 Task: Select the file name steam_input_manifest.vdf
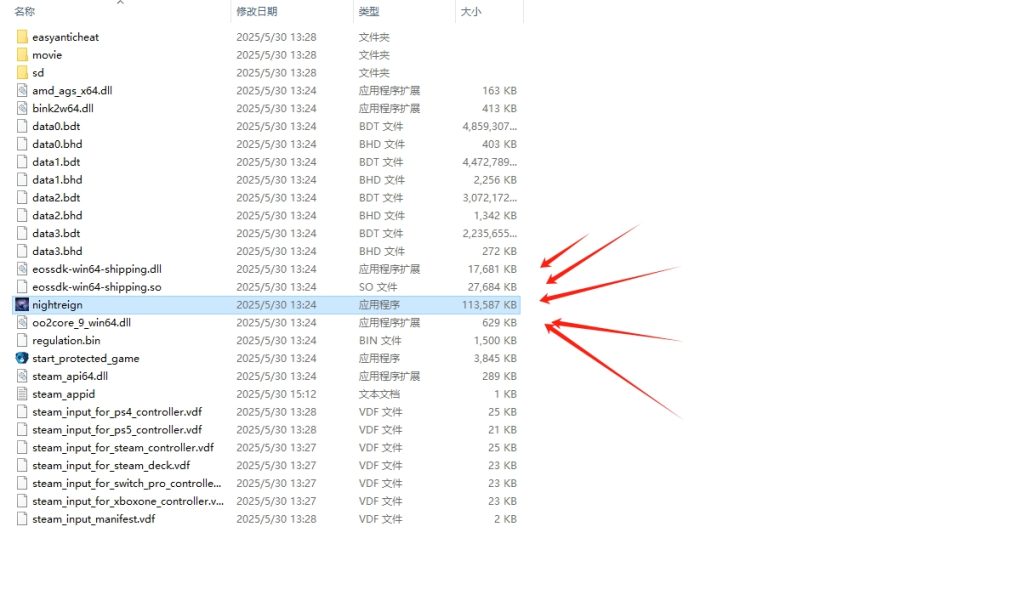pos(93,519)
